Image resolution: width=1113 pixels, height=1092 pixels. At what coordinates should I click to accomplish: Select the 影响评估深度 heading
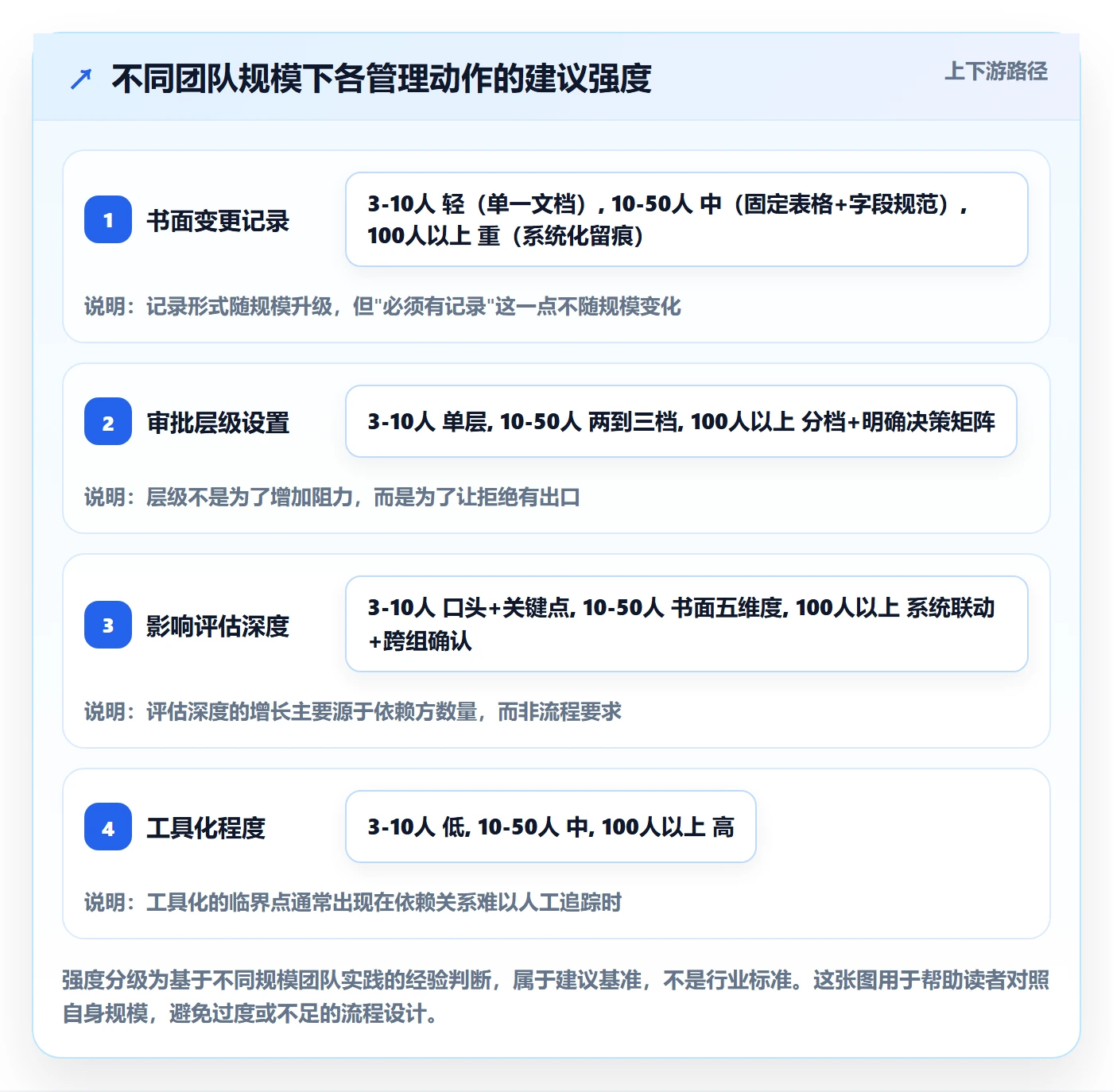click(x=218, y=626)
